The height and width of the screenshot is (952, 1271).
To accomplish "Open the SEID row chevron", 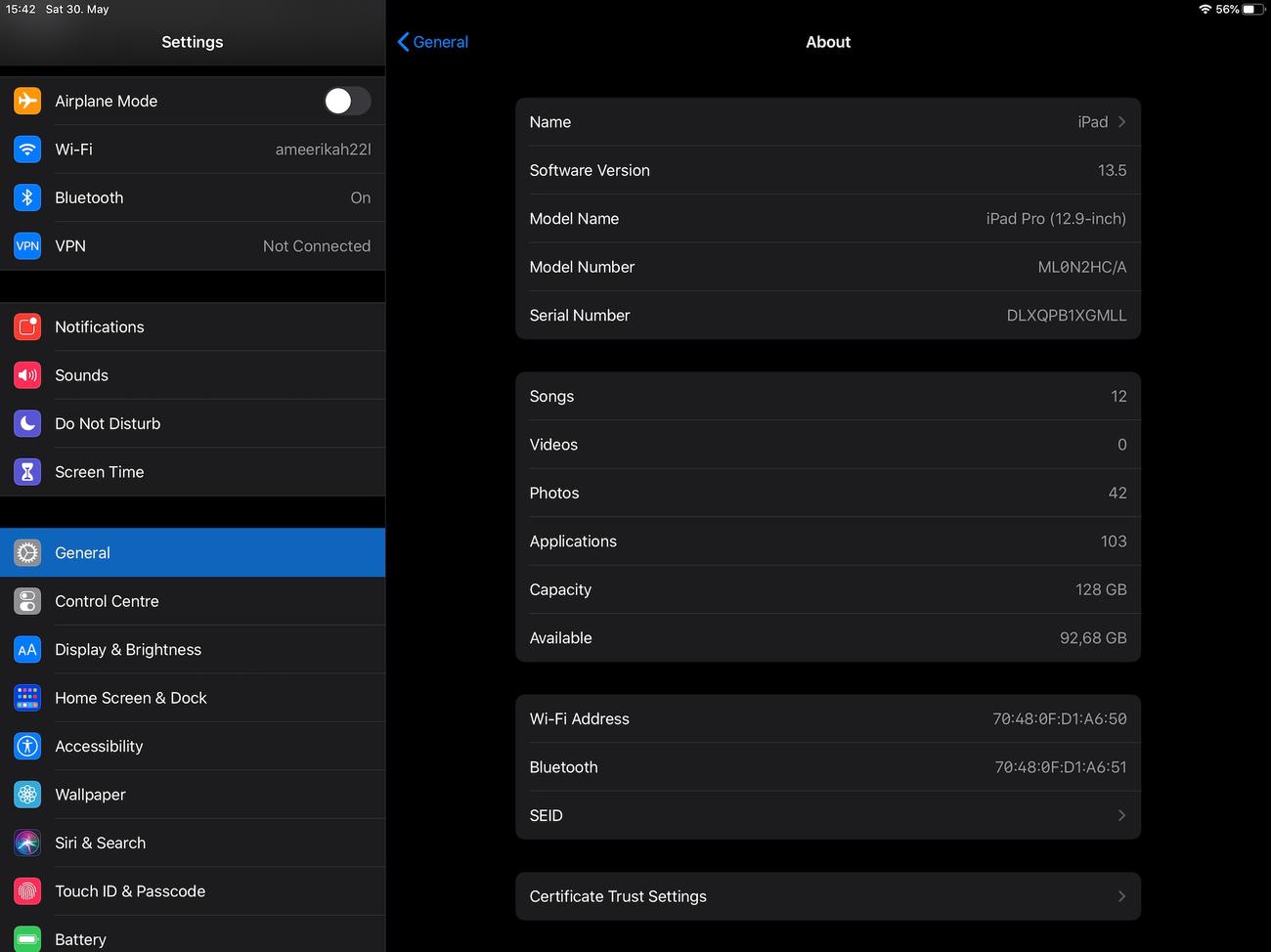I will pos(1121,815).
